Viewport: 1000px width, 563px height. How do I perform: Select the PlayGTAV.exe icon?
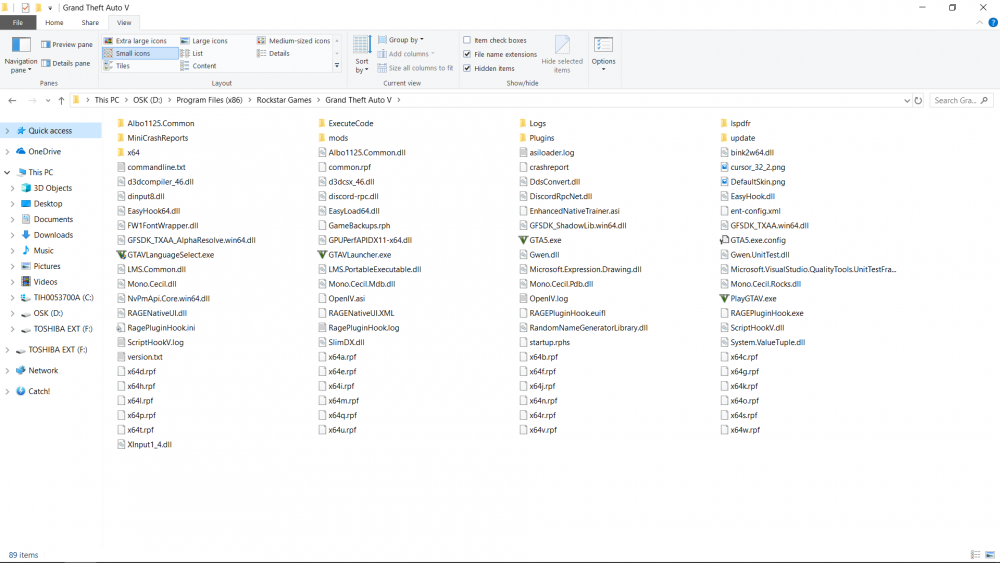coord(724,298)
